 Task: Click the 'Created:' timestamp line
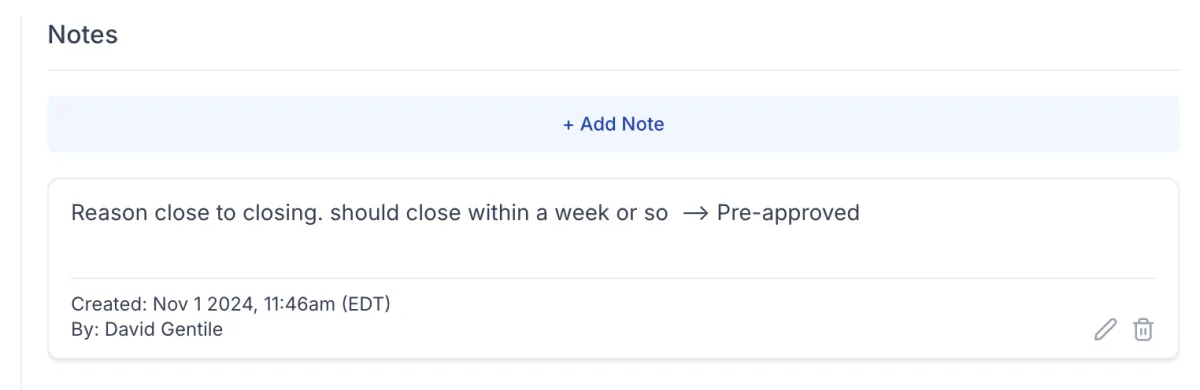point(231,303)
